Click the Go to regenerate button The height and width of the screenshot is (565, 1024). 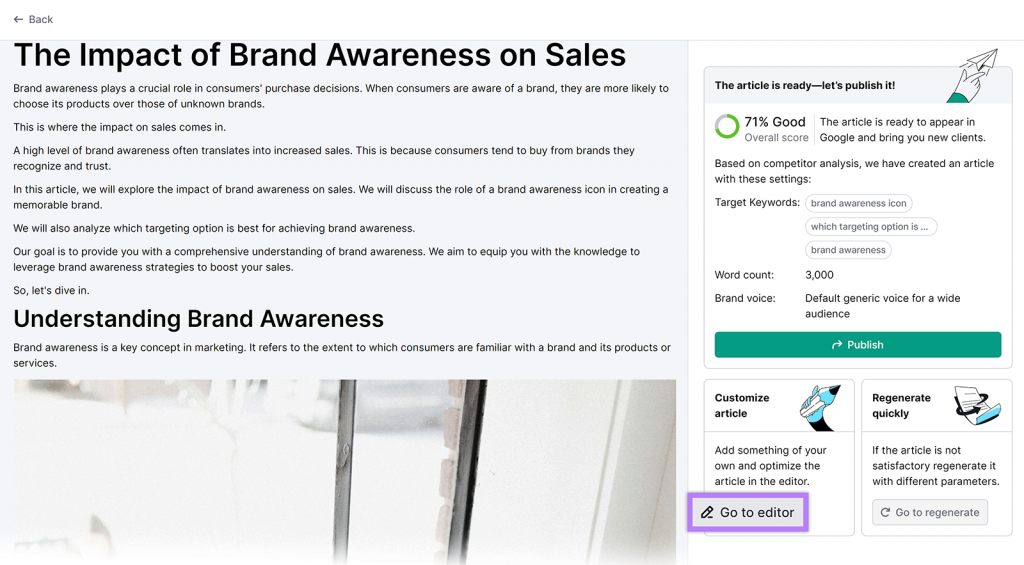tap(930, 513)
